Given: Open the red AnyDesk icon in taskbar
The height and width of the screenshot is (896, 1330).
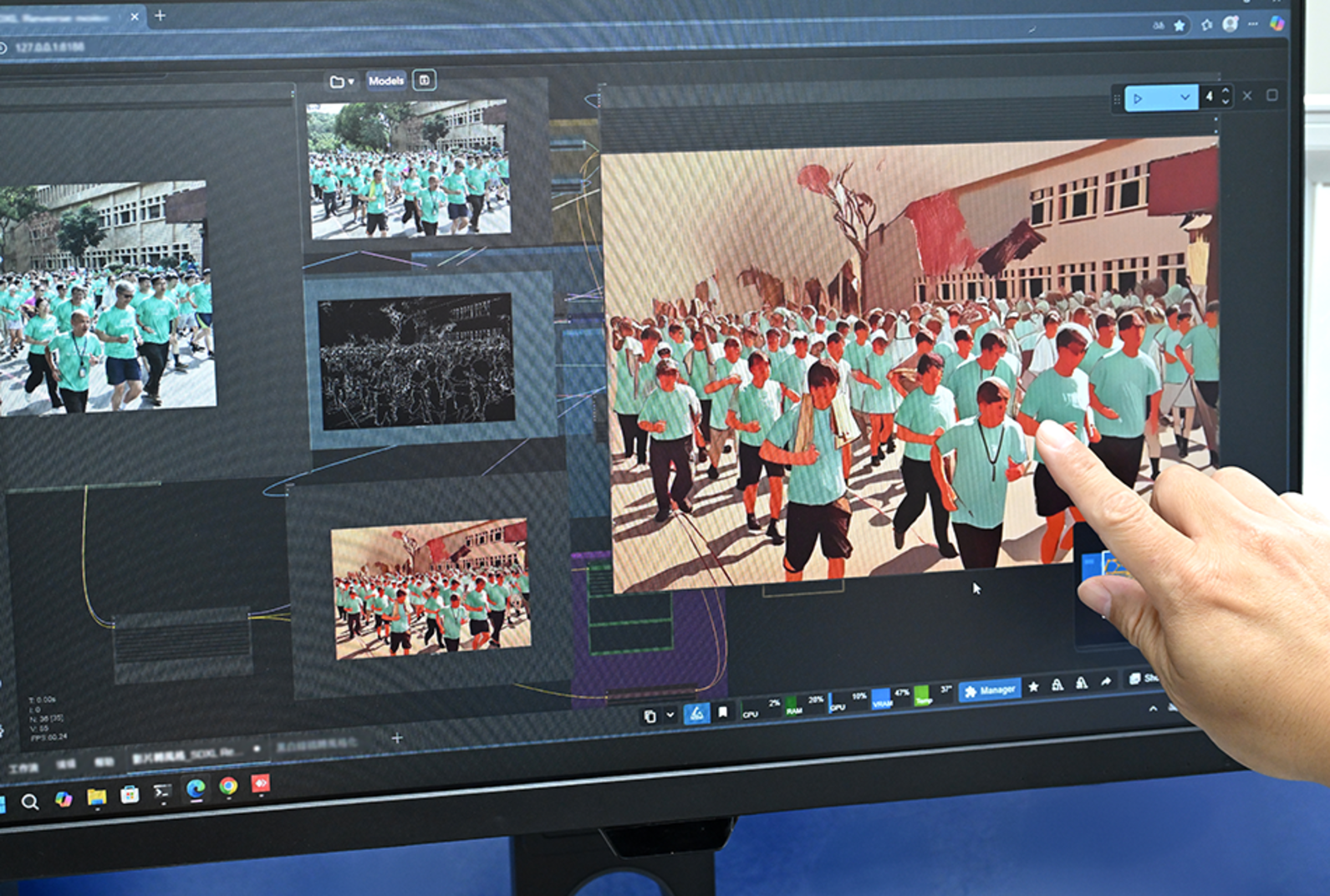Looking at the screenshot, I should (x=261, y=783).
